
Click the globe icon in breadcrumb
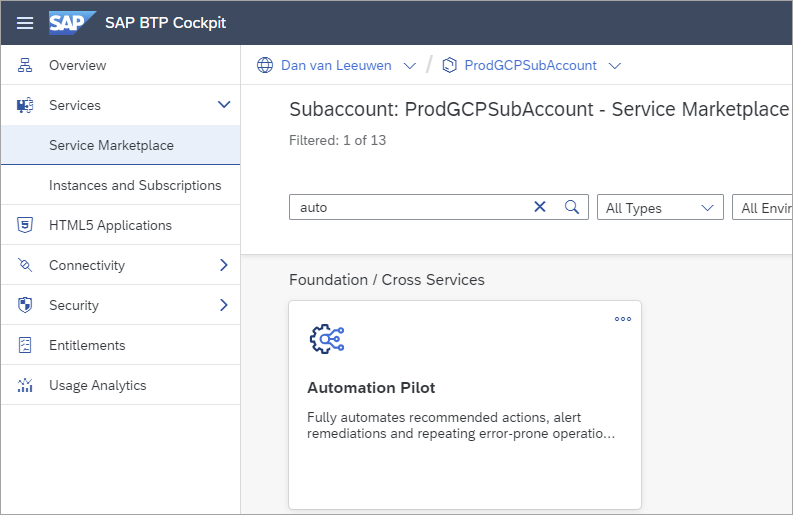tap(265, 65)
